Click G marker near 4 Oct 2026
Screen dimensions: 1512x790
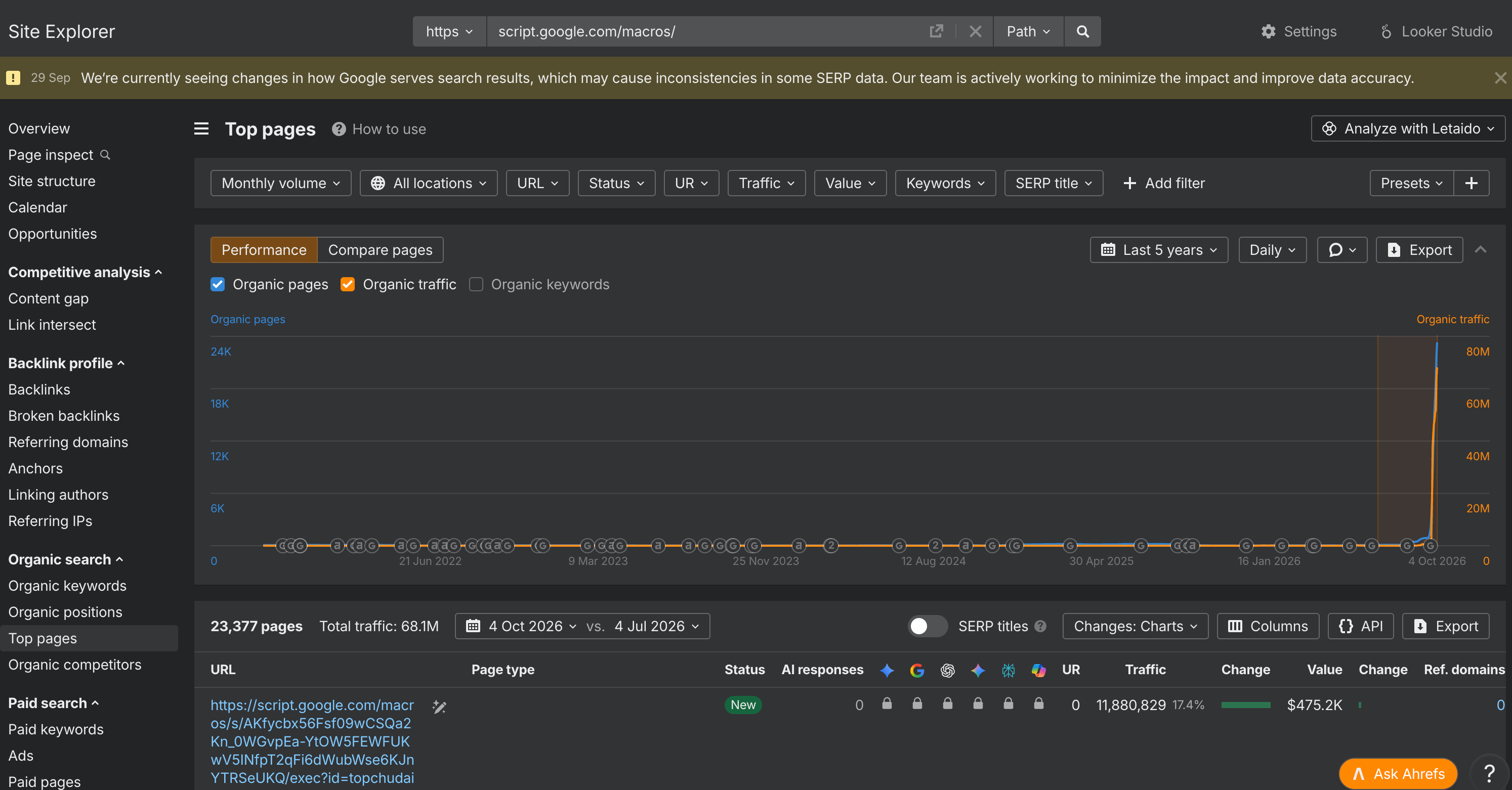(x=1431, y=546)
